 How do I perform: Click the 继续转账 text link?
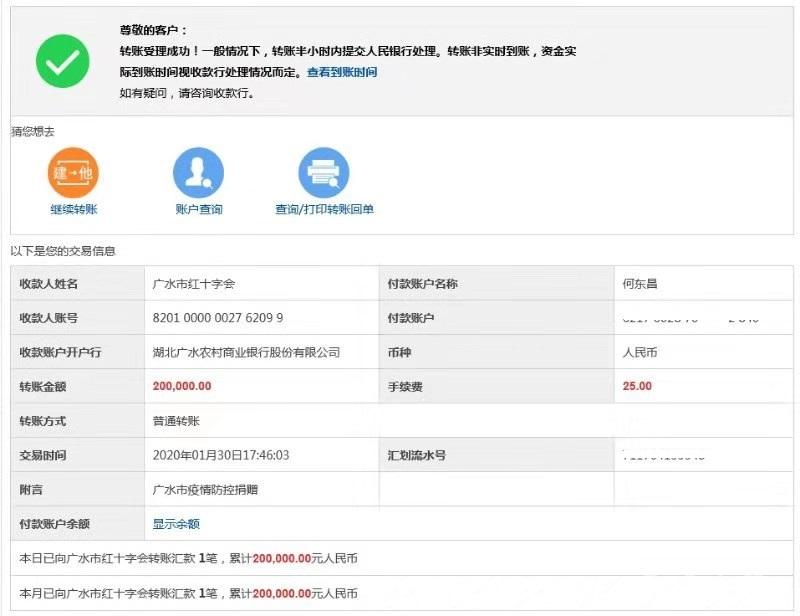click(74, 209)
